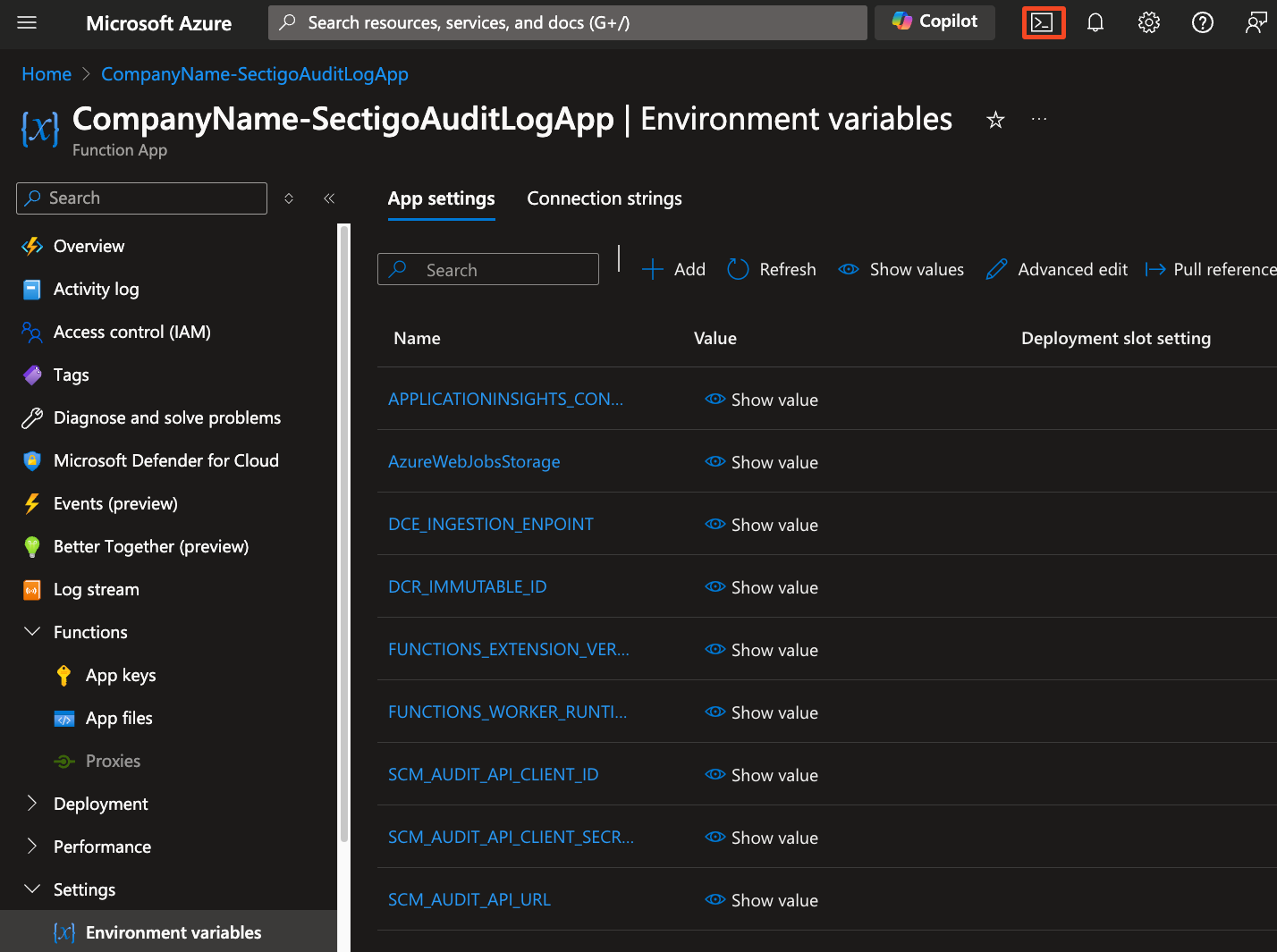
Task: Show value for FUNCTIONS_WORKER_RUNTI...
Action: (x=762, y=712)
